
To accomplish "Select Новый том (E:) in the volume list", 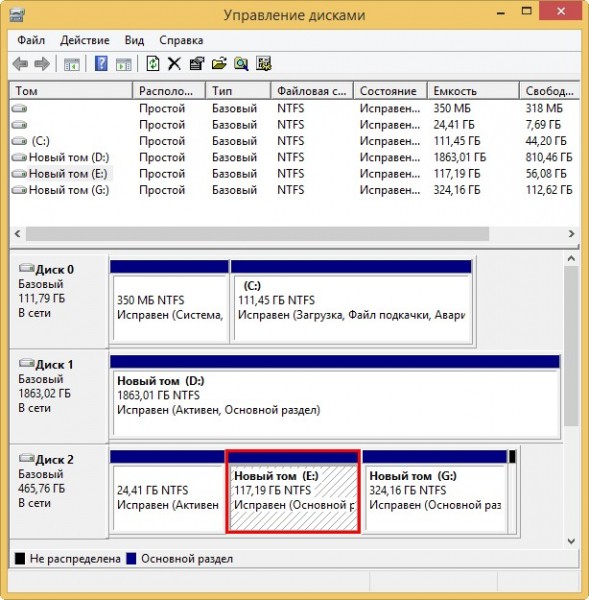I will click(x=68, y=174).
